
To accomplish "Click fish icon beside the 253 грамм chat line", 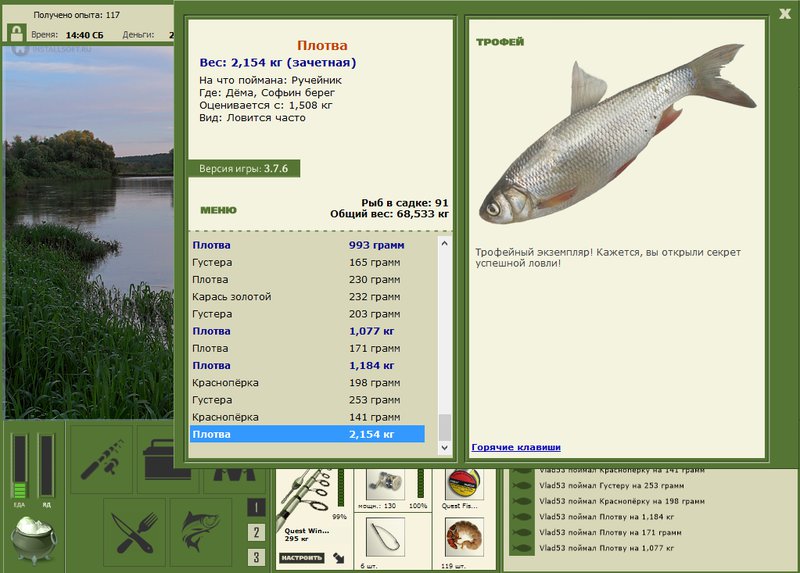I will click(x=522, y=486).
